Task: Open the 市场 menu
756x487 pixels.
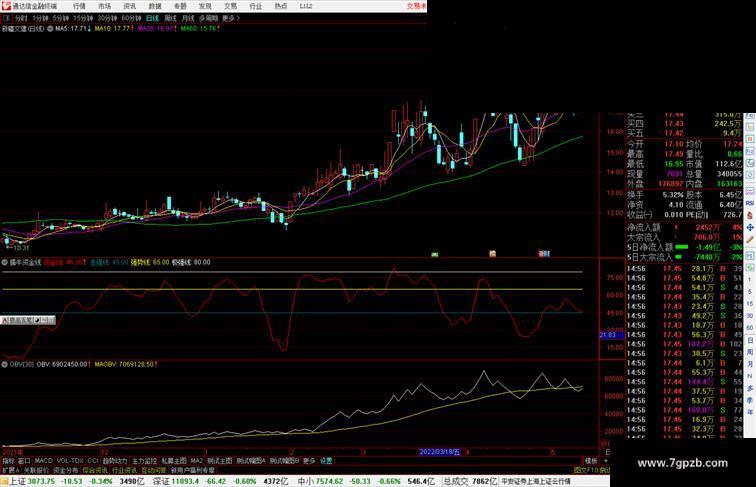Action: point(104,6)
